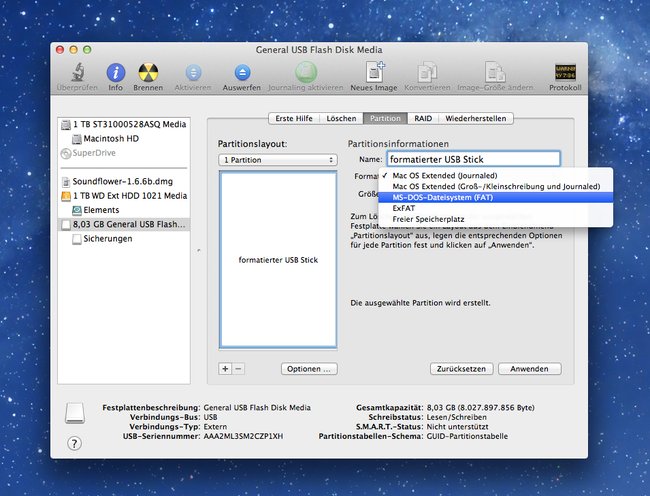Click the Anwenden button
The width and height of the screenshot is (650, 496).
(x=529, y=369)
